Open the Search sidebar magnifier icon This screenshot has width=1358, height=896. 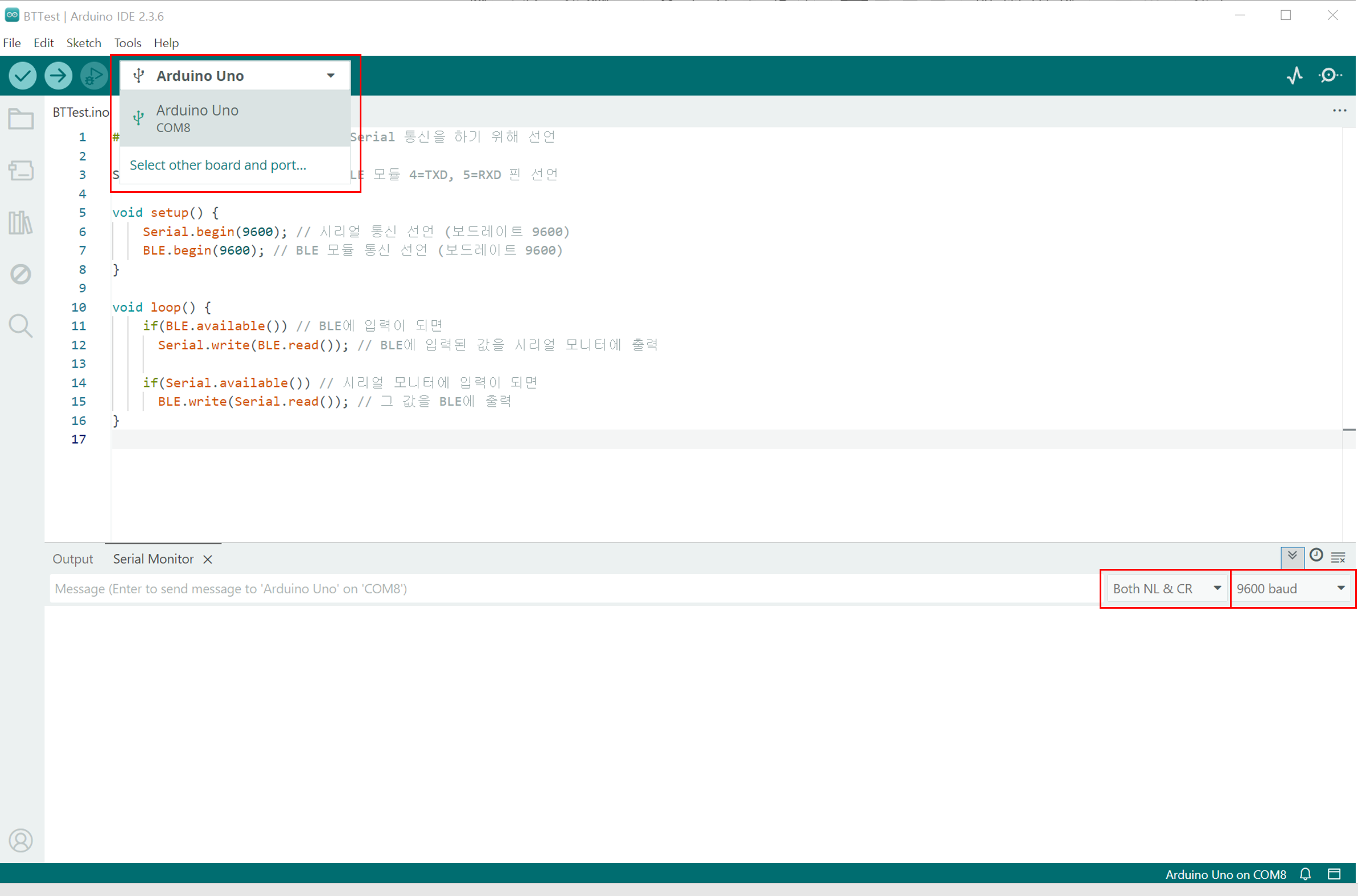[x=21, y=326]
